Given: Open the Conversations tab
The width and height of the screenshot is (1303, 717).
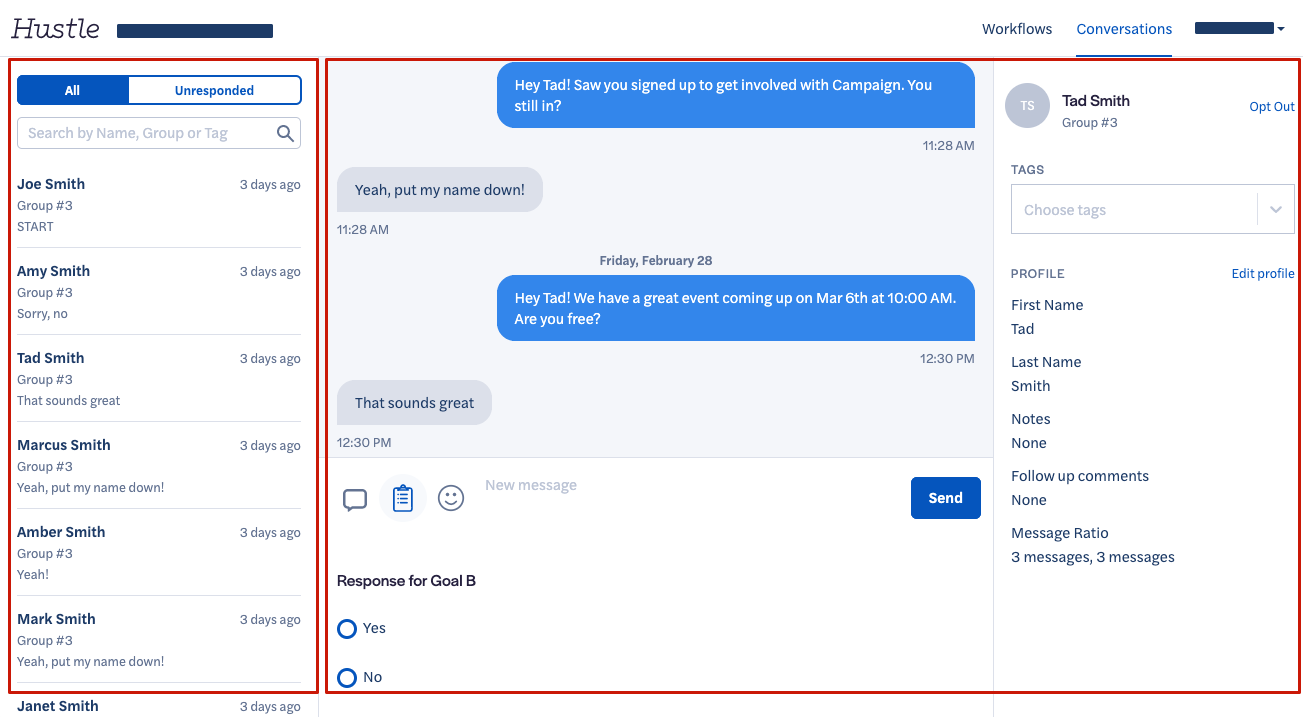Looking at the screenshot, I should coord(1124,29).
